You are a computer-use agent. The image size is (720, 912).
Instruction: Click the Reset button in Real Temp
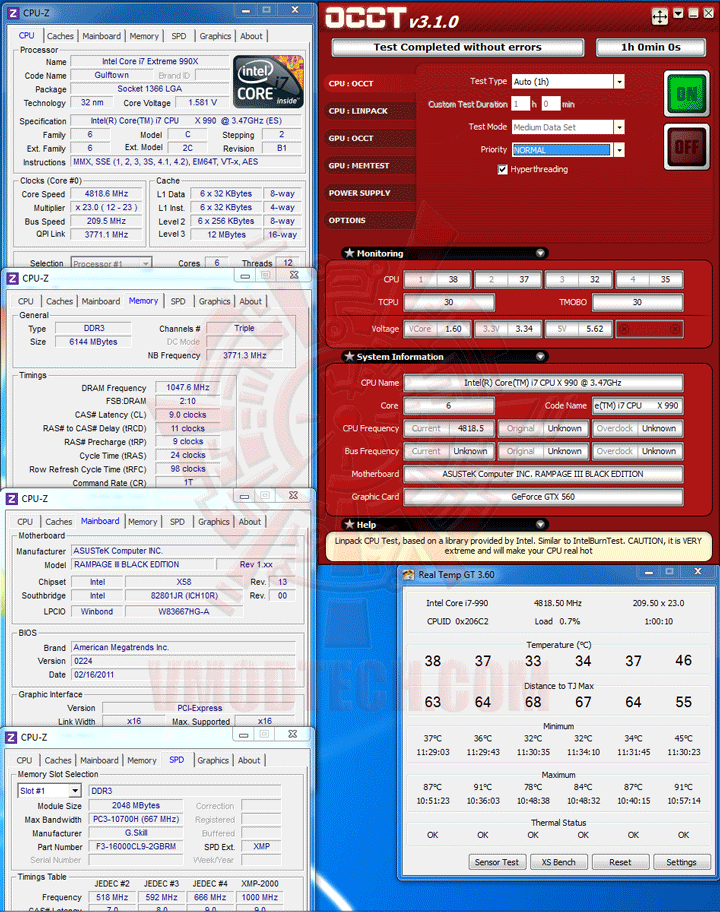620,862
